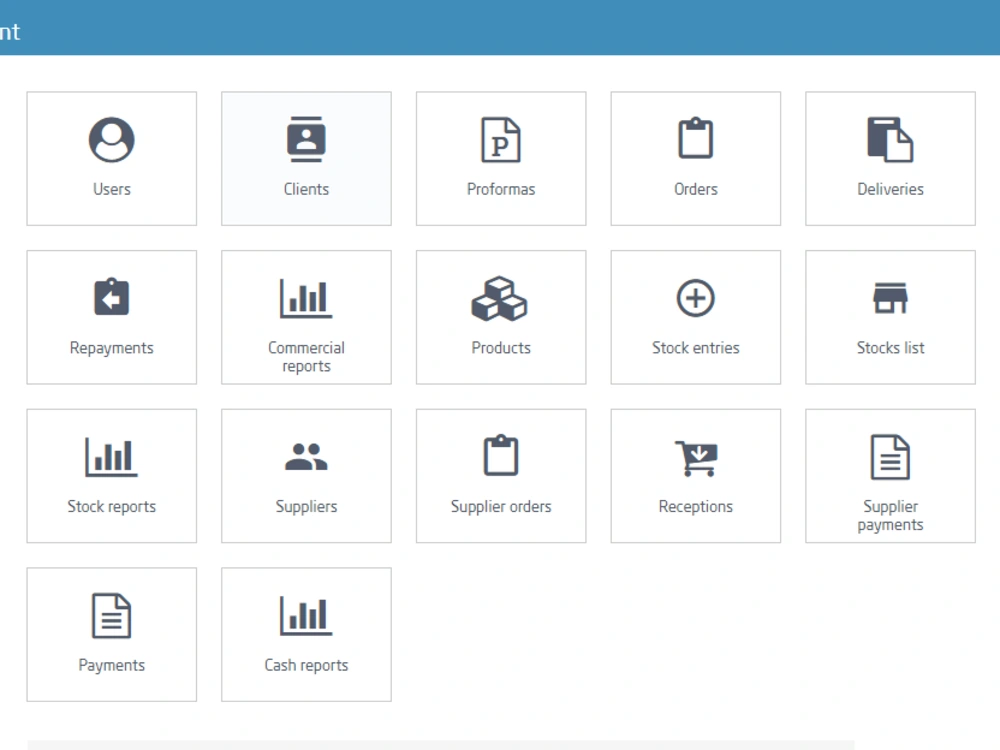Open the Repayments return clipboard icon
Image resolution: width=1000 pixels, height=750 pixels.
[x=112, y=297]
